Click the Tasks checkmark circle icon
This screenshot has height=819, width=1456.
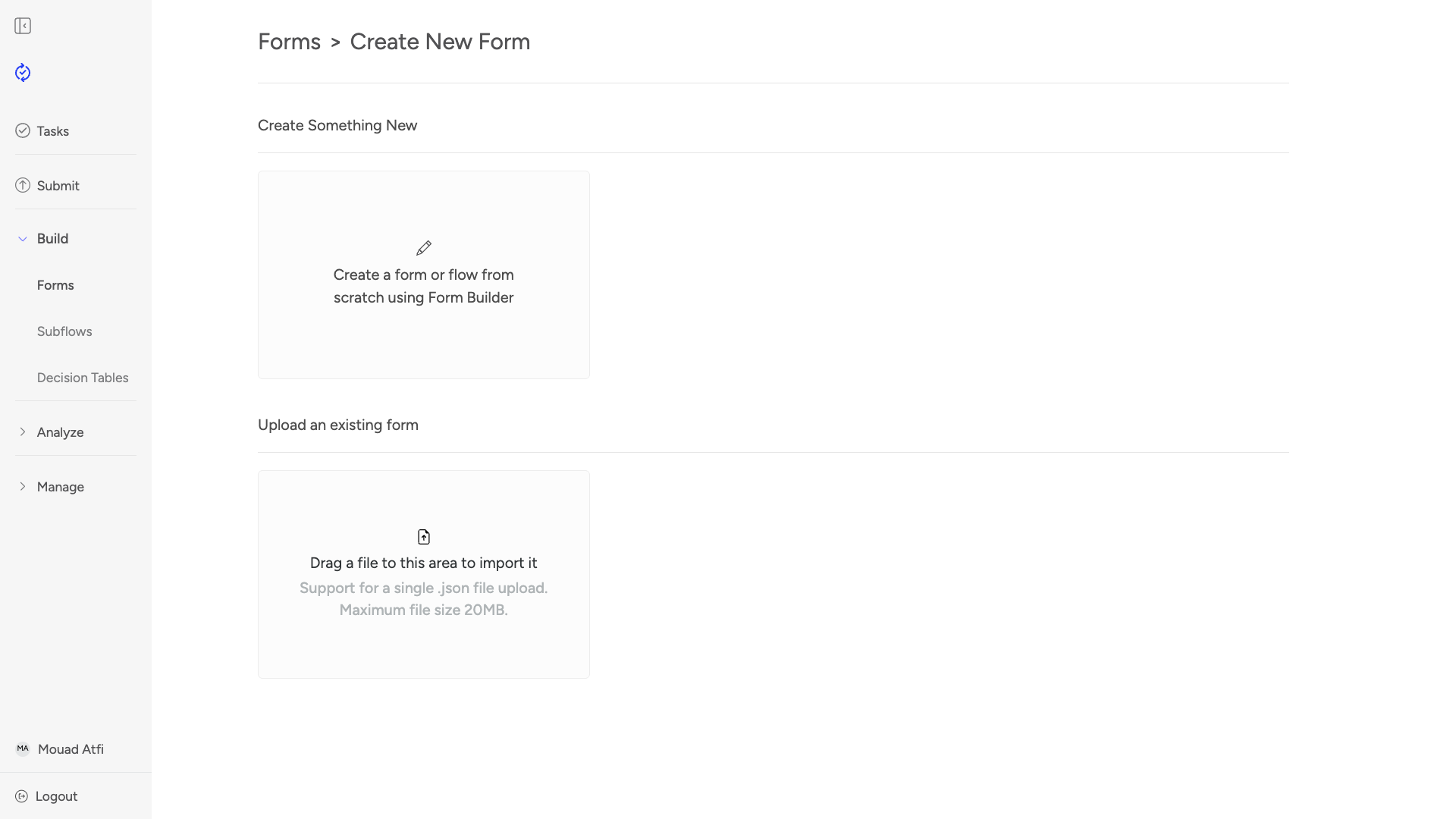[x=23, y=131]
